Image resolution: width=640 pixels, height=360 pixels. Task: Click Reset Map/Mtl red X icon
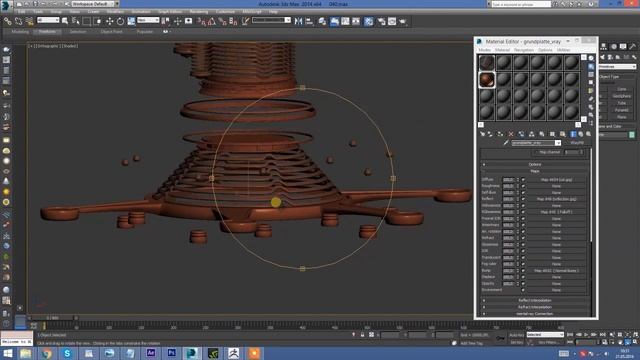pos(511,134)
